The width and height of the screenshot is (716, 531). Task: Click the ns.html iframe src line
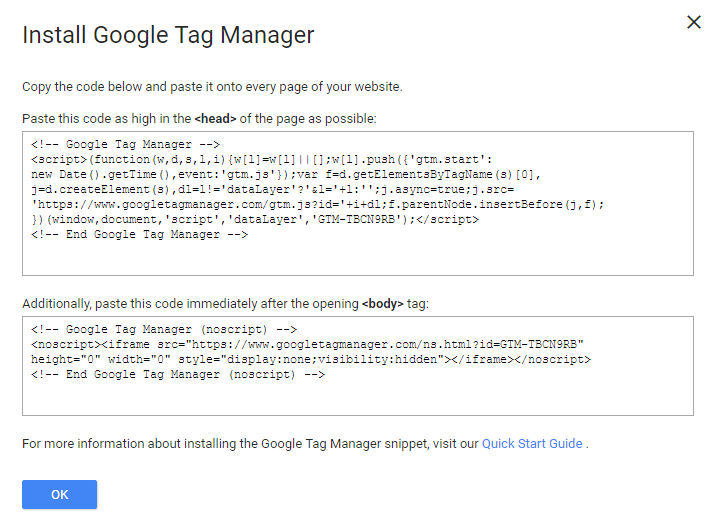coord(308,344)
